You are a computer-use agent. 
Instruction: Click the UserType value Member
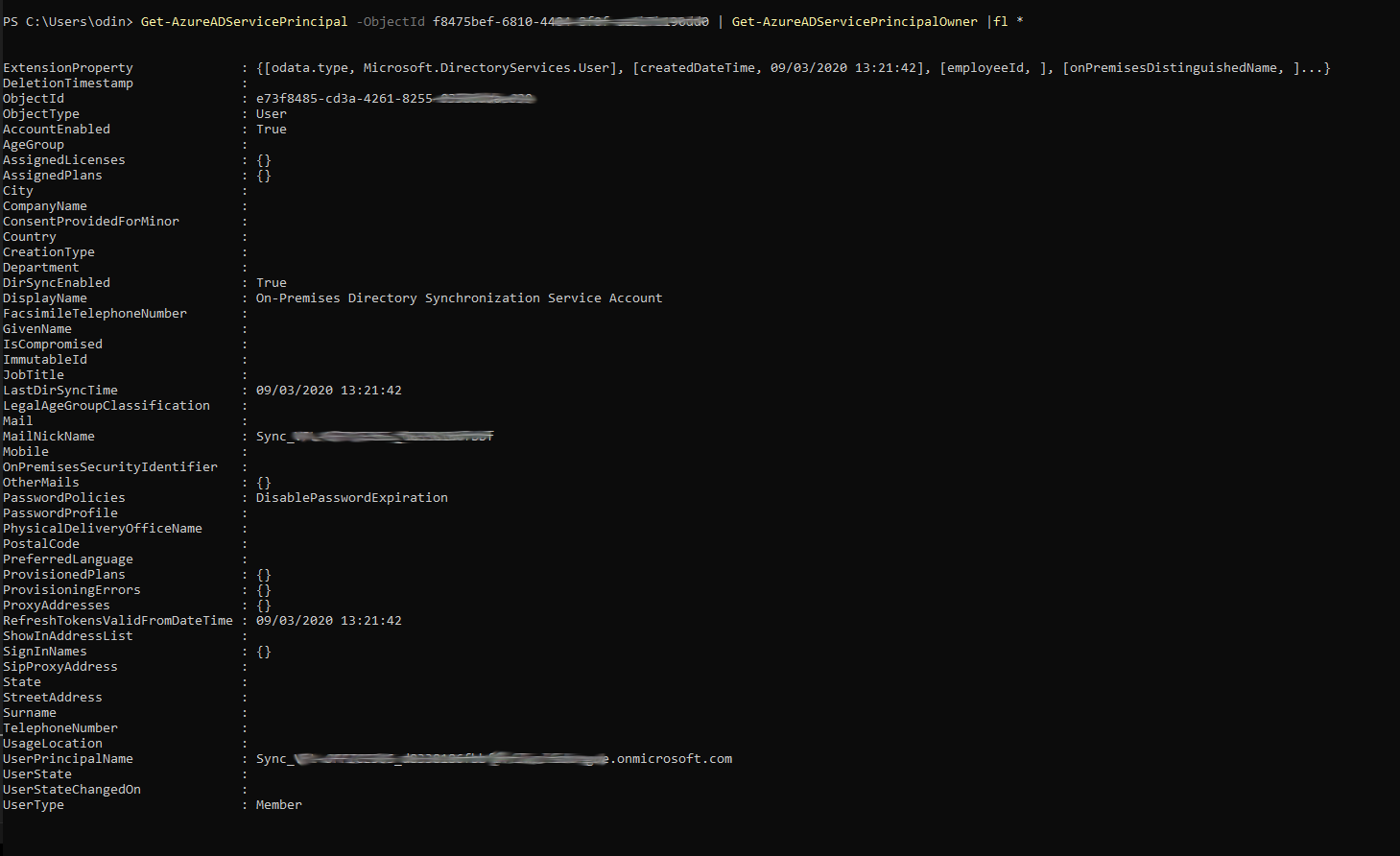(x=278, y=805)
